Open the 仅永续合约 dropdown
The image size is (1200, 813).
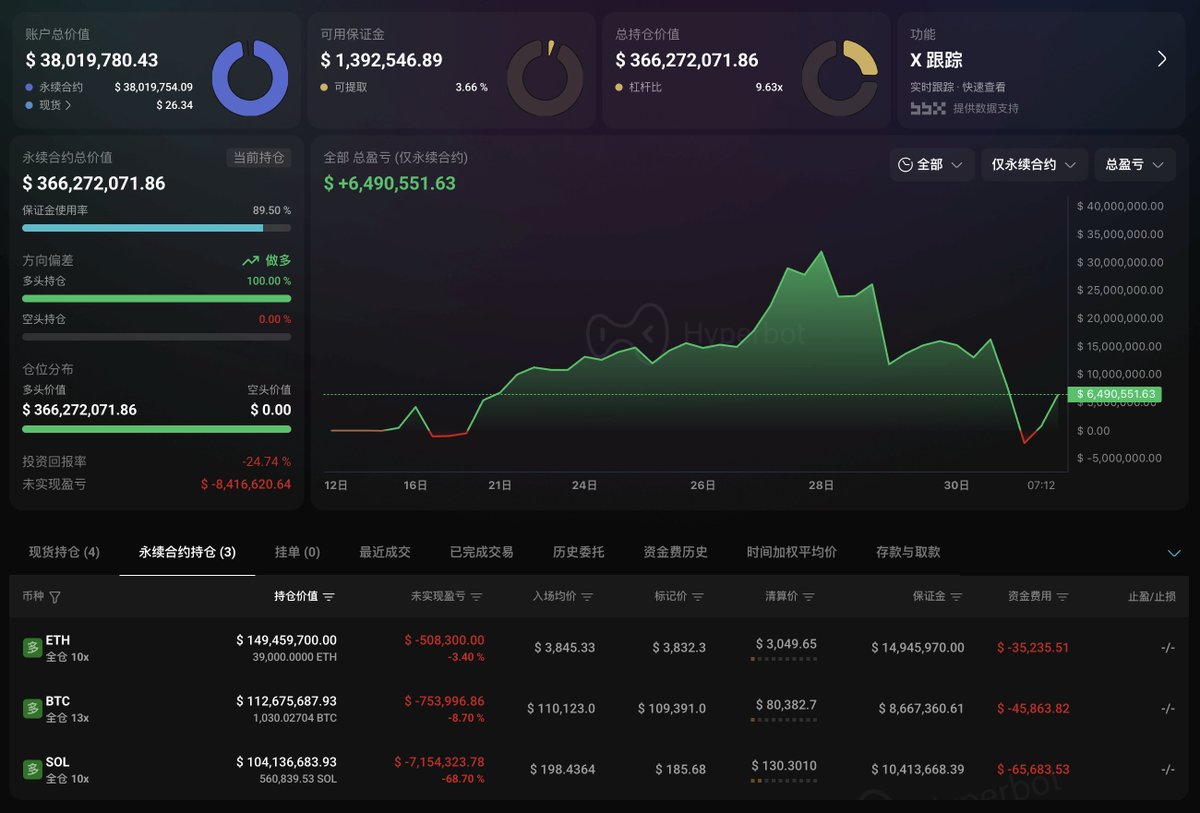(x=1034, y=164)
